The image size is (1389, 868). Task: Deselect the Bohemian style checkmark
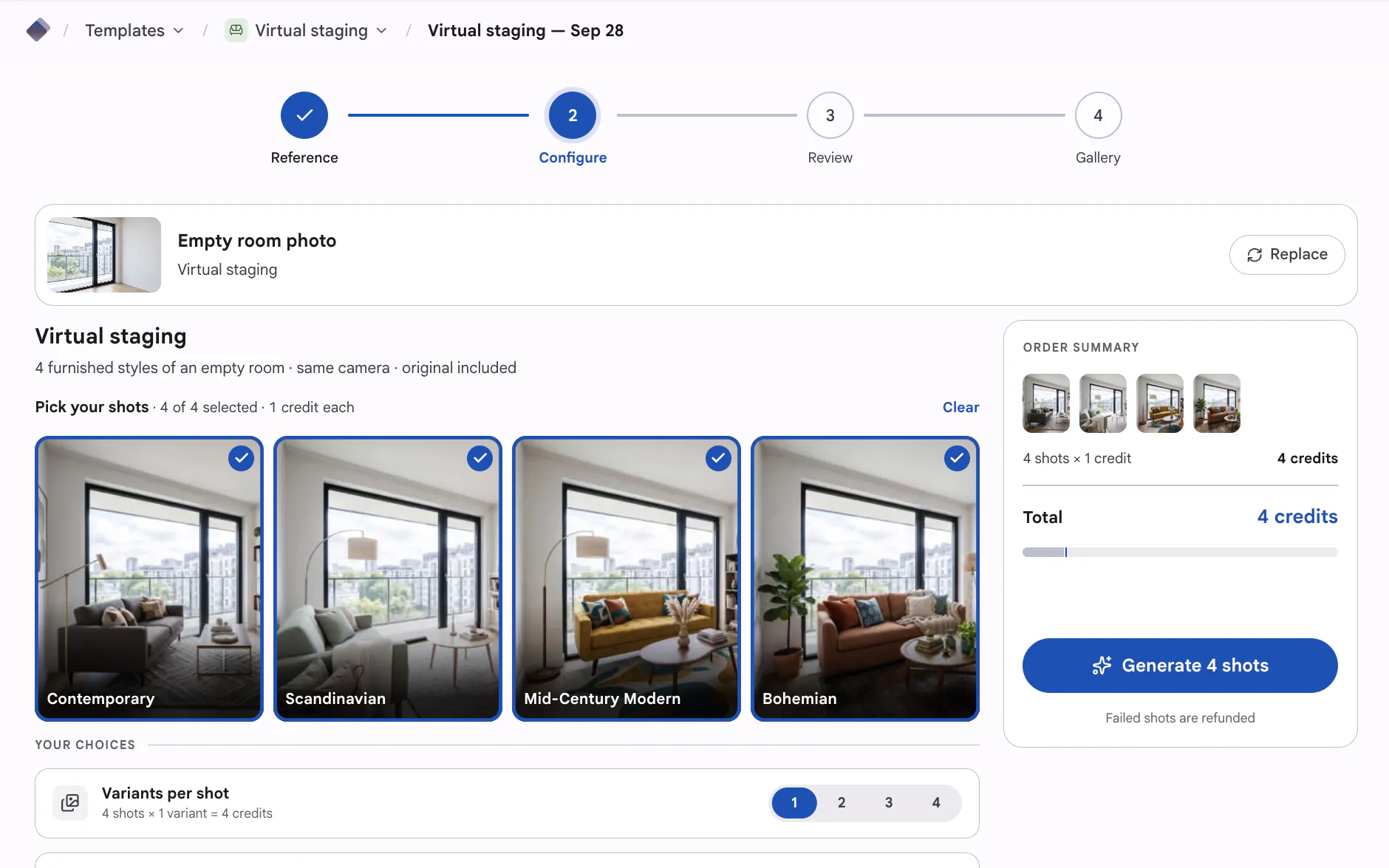pos(957,458)
